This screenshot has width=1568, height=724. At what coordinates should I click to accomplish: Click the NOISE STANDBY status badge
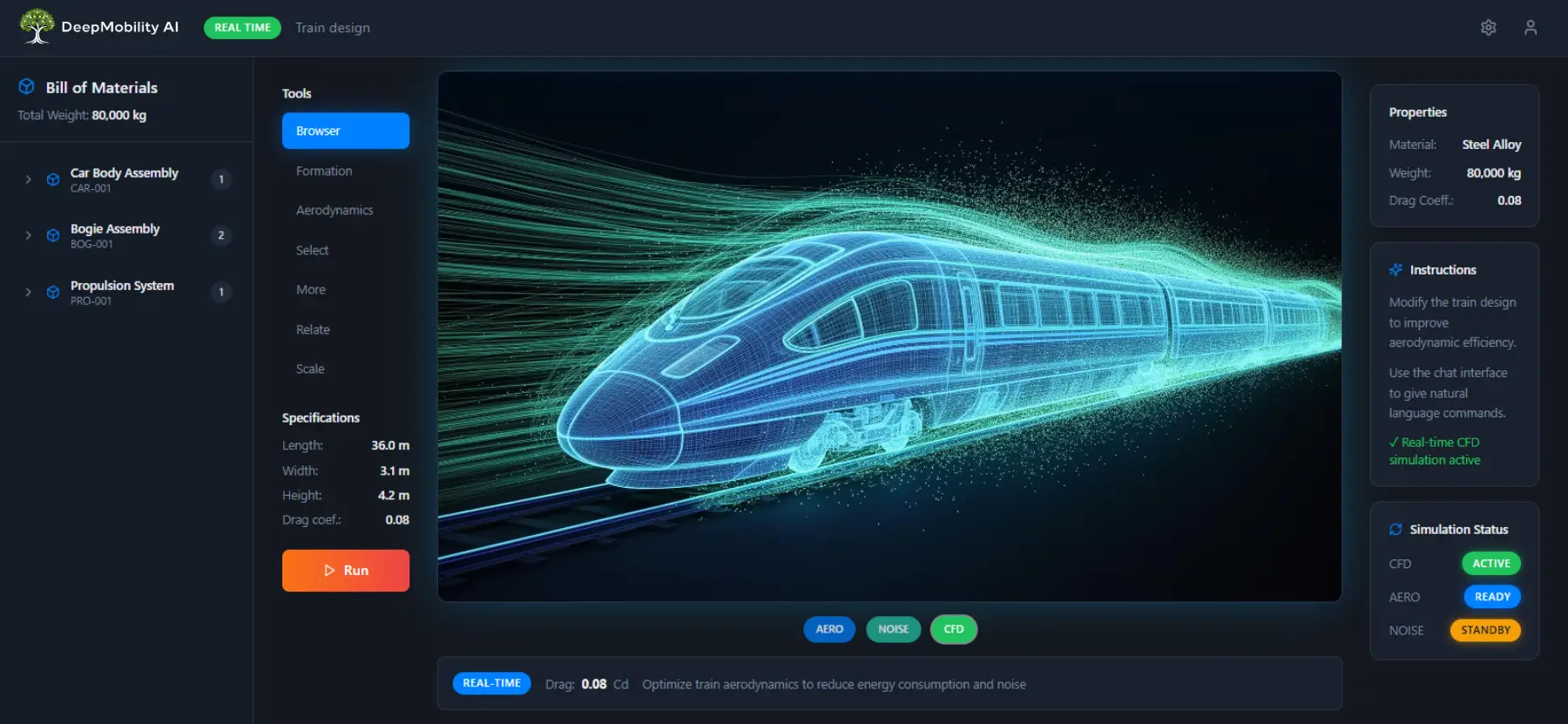tap(1485, 630)
